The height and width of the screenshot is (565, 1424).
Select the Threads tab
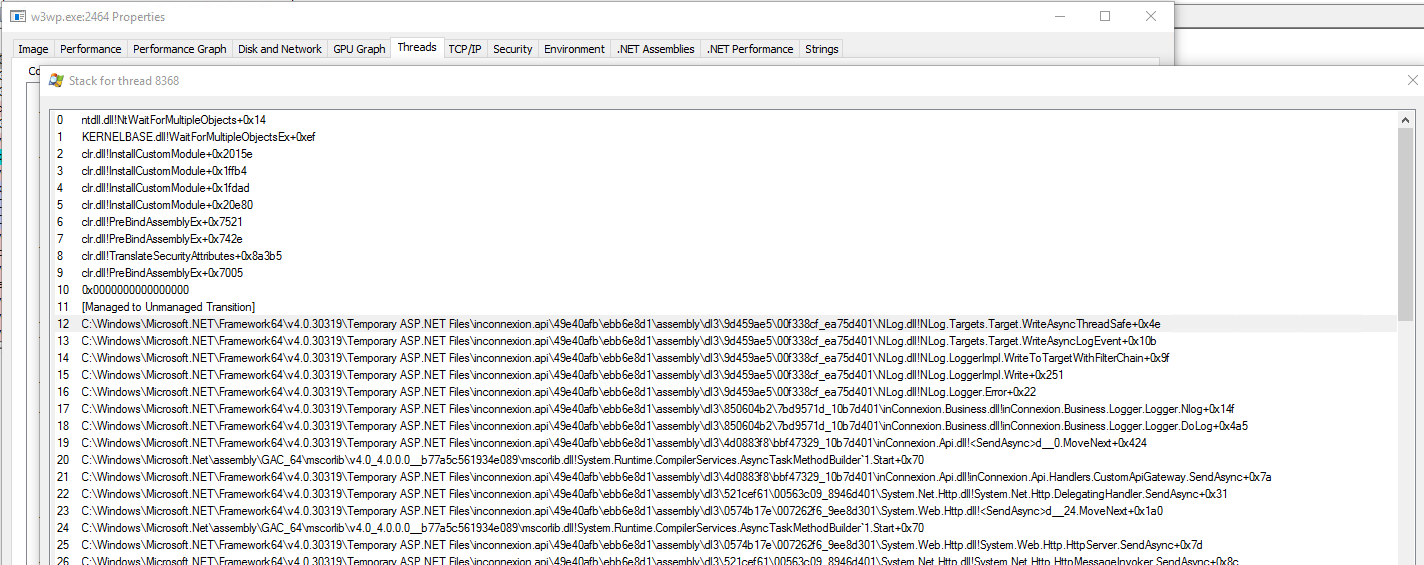(x=417, y=47)
